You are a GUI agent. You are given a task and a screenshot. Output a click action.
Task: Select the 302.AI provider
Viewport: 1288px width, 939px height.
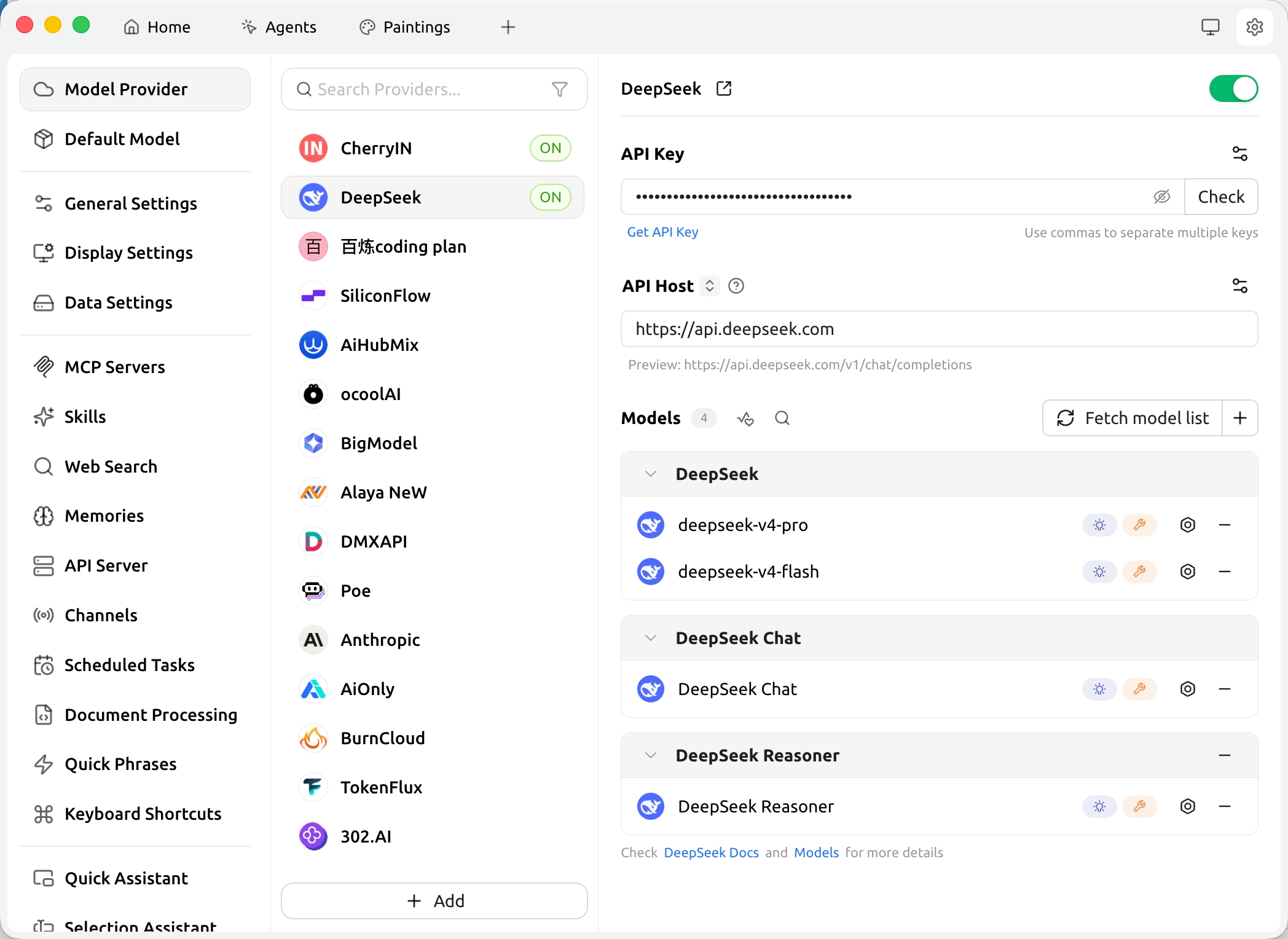[433, 836]
